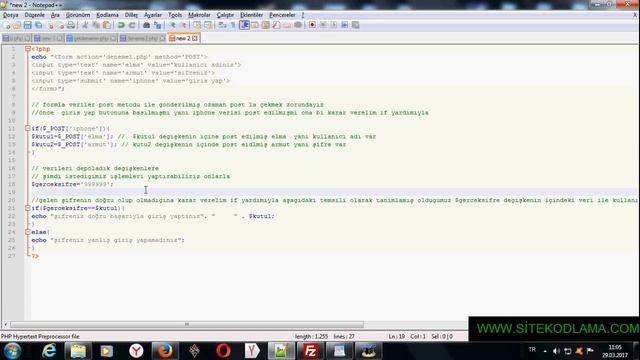The width and height of the screenshot is (640, 360).
Task: Click the else{ line in editor
Action: coord(40,232)
